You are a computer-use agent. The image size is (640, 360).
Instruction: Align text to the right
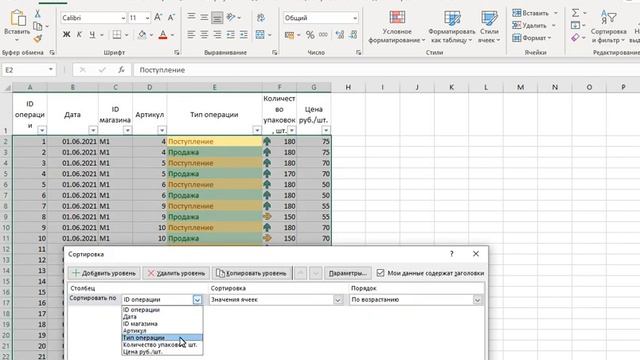(x=217, y=35)
